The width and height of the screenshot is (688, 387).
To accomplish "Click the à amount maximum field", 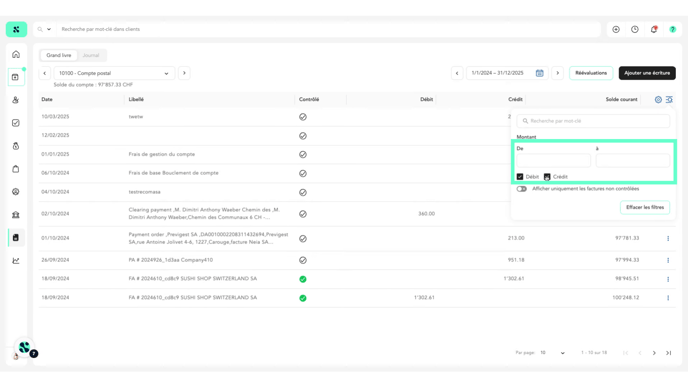I will tap(633, 161).
